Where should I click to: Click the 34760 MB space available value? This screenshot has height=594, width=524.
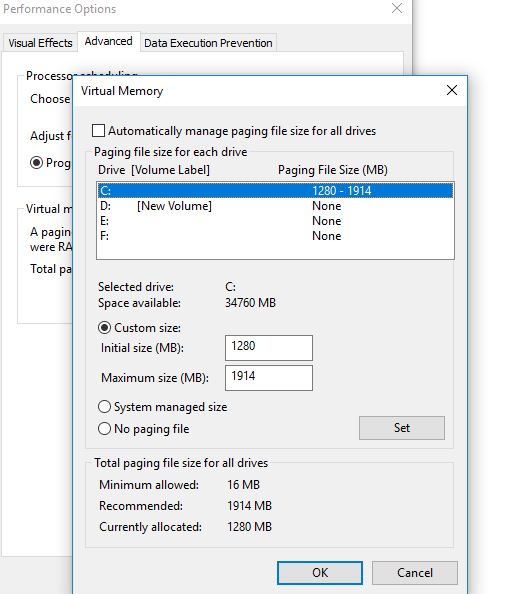[250, 303]
